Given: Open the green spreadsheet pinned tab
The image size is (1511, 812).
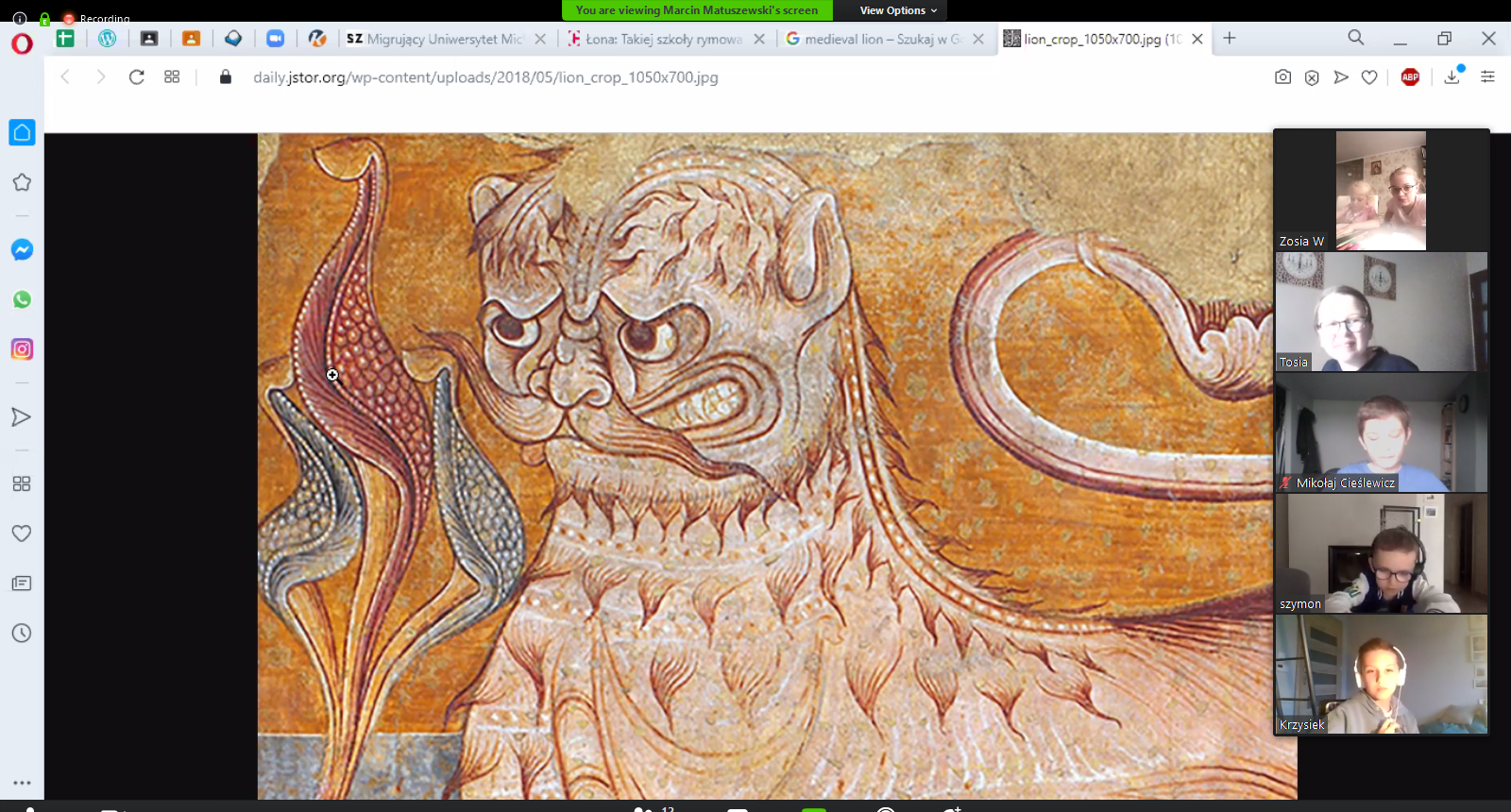Looking at the screenshot, I should 65,39.
